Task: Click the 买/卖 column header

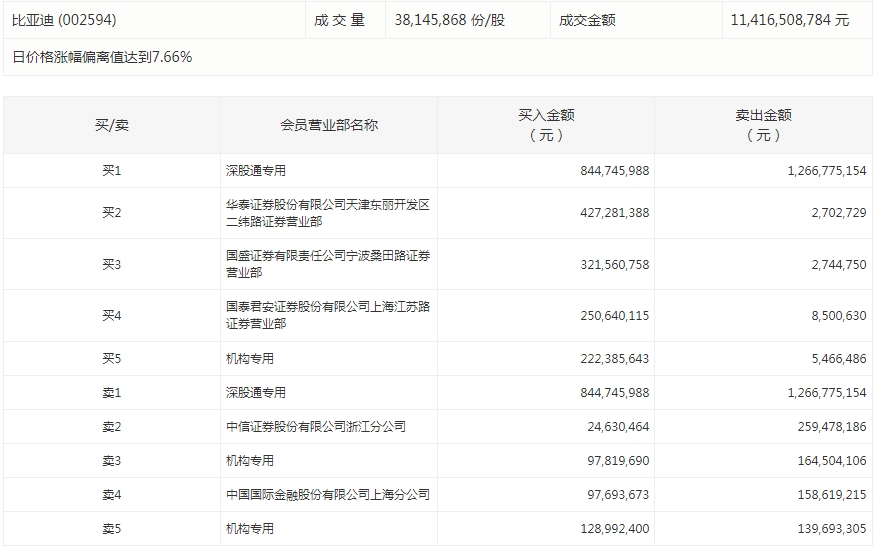Action: pyautogui.click(x=111, y=125)
